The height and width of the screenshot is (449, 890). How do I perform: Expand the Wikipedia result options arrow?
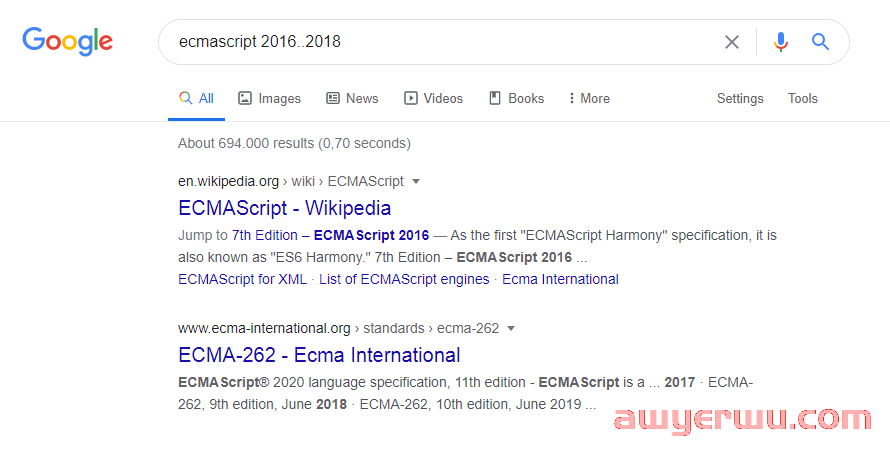[416, 182]
